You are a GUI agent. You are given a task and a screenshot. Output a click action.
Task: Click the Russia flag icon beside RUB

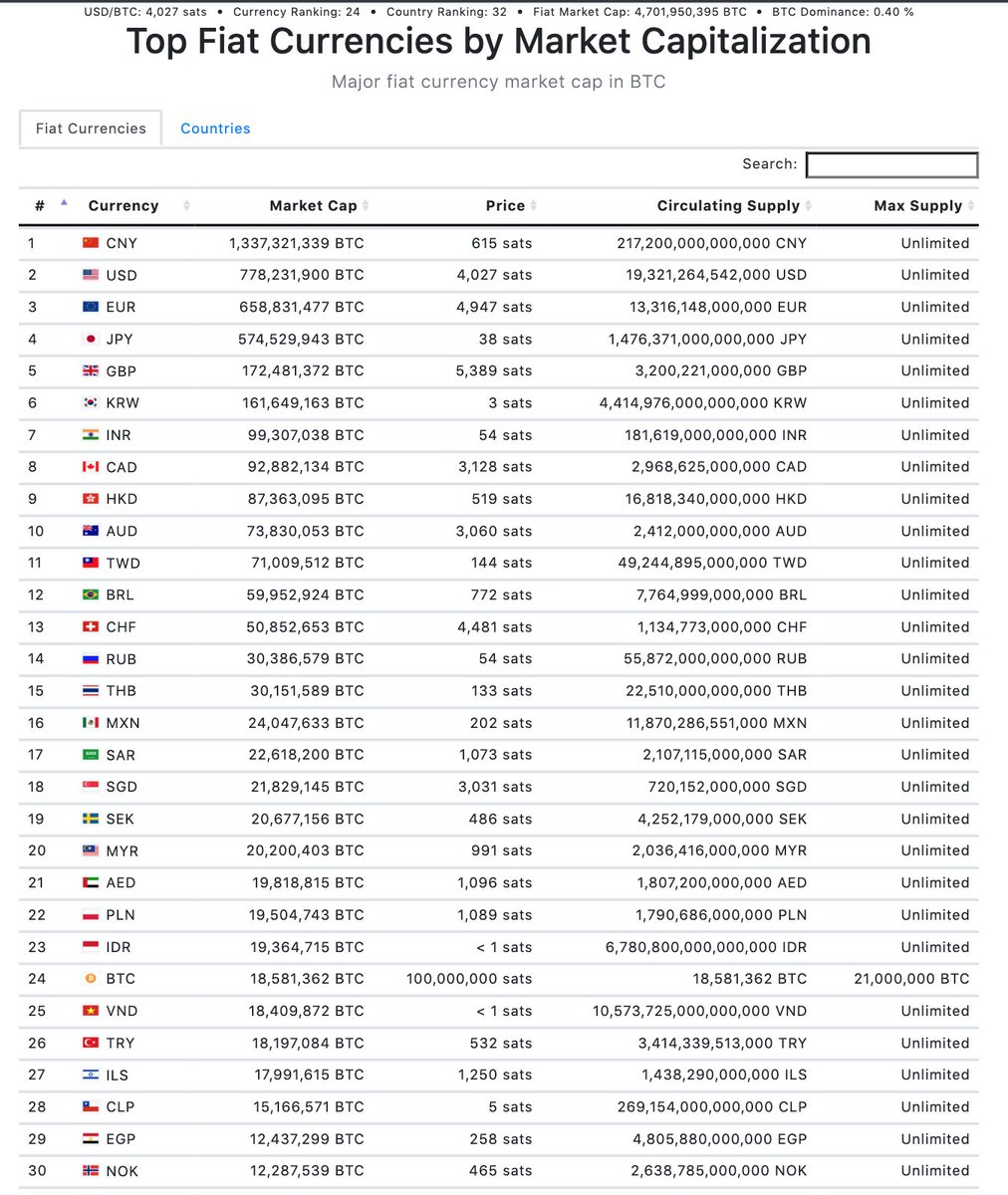pos(91,659)
